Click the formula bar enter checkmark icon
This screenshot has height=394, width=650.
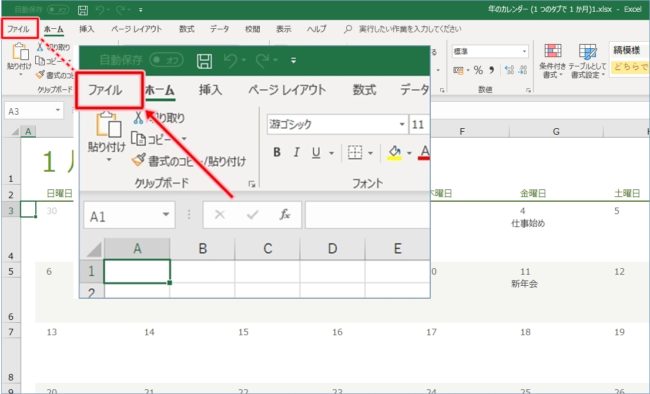(252, 214)
